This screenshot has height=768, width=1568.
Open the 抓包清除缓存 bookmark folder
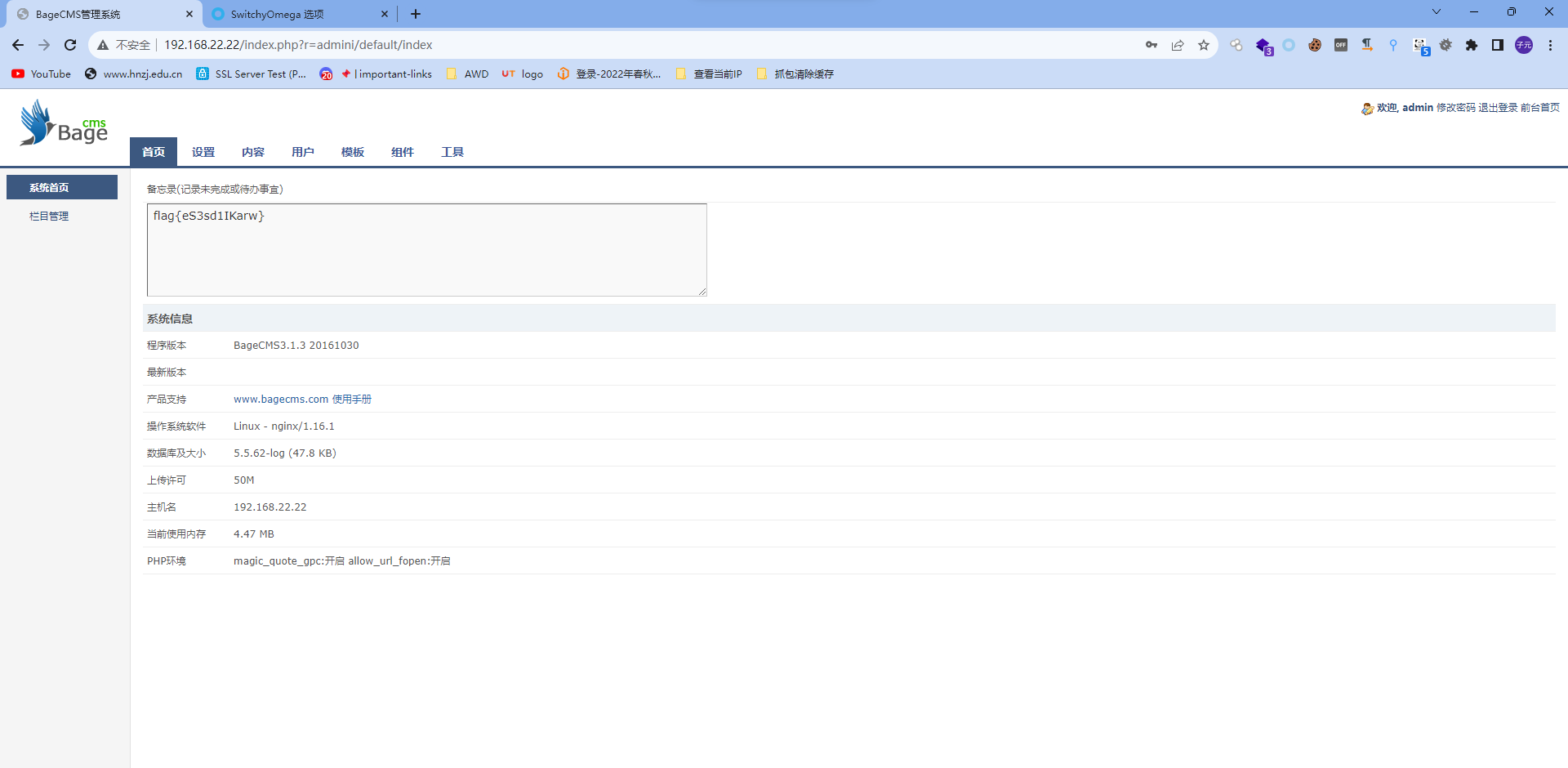click(x=795, y=74)
